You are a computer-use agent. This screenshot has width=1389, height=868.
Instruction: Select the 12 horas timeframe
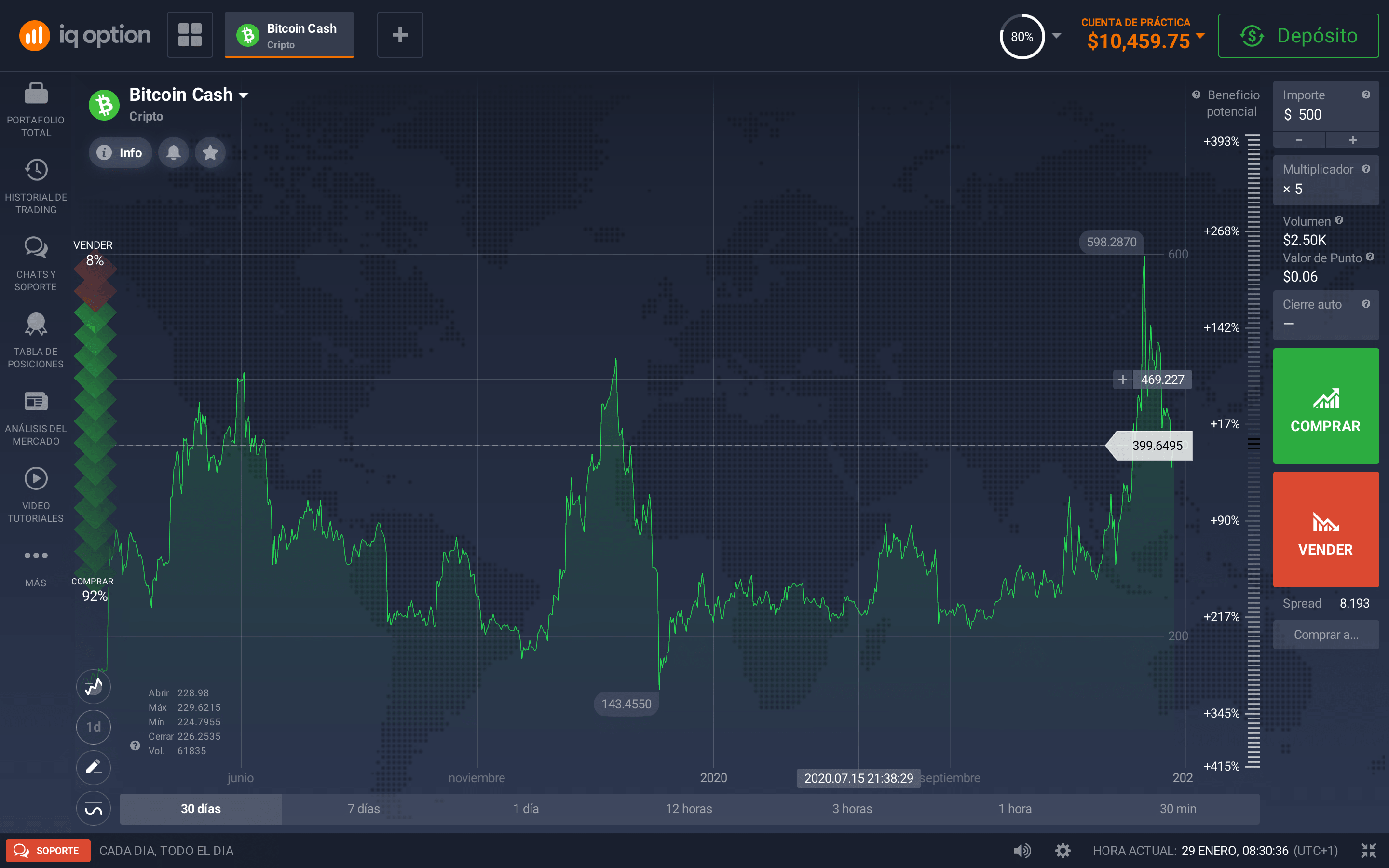tap(689, 808)
